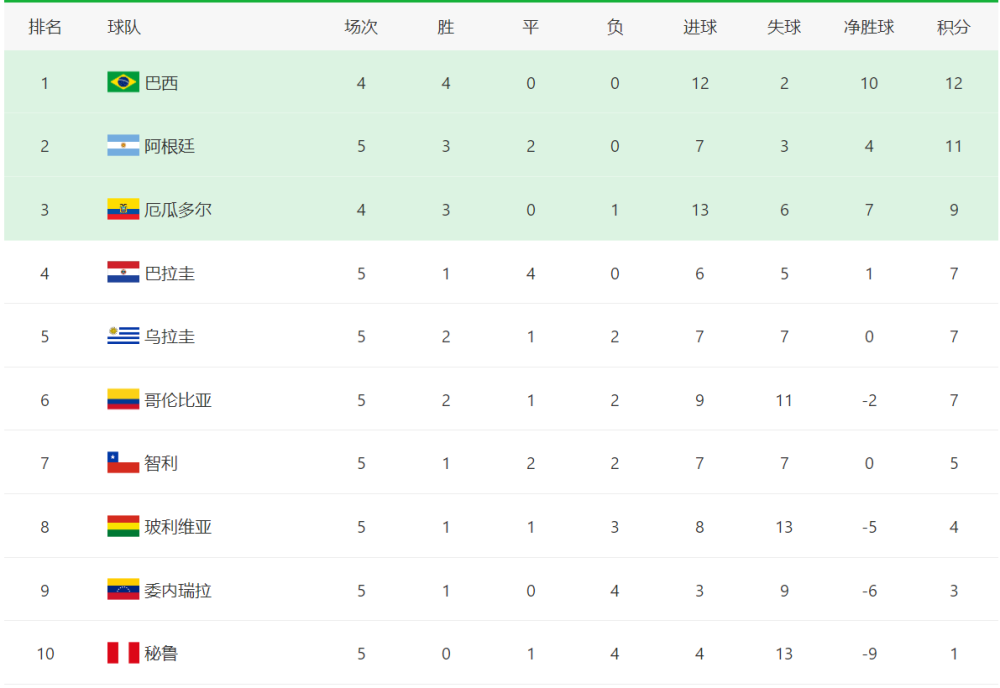Click the Ecuador flag icon

123,209
